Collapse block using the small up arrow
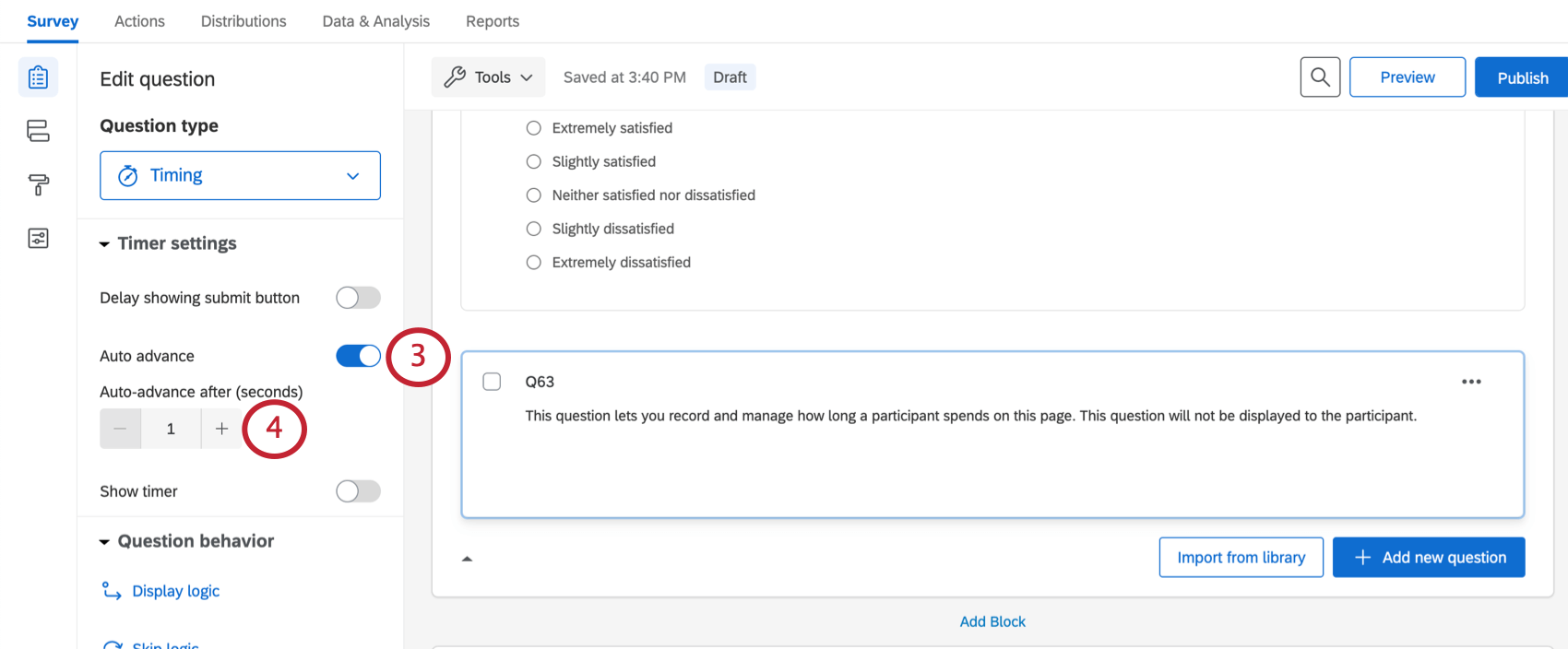1568x649 pixels. click(467, 559)
